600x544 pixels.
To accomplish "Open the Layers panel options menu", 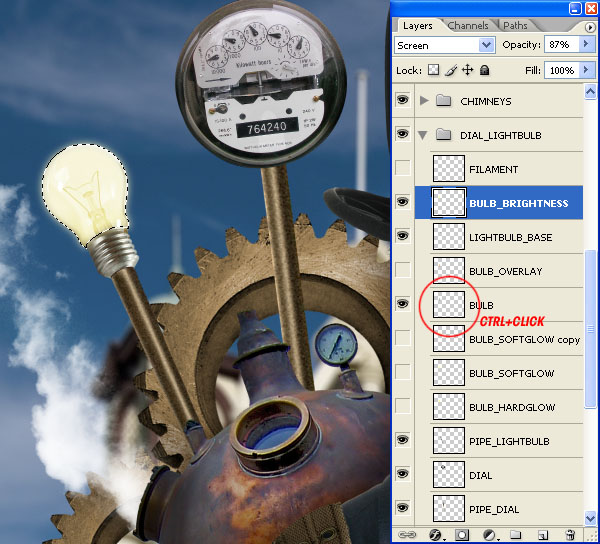I will click(x=590, y=27).
